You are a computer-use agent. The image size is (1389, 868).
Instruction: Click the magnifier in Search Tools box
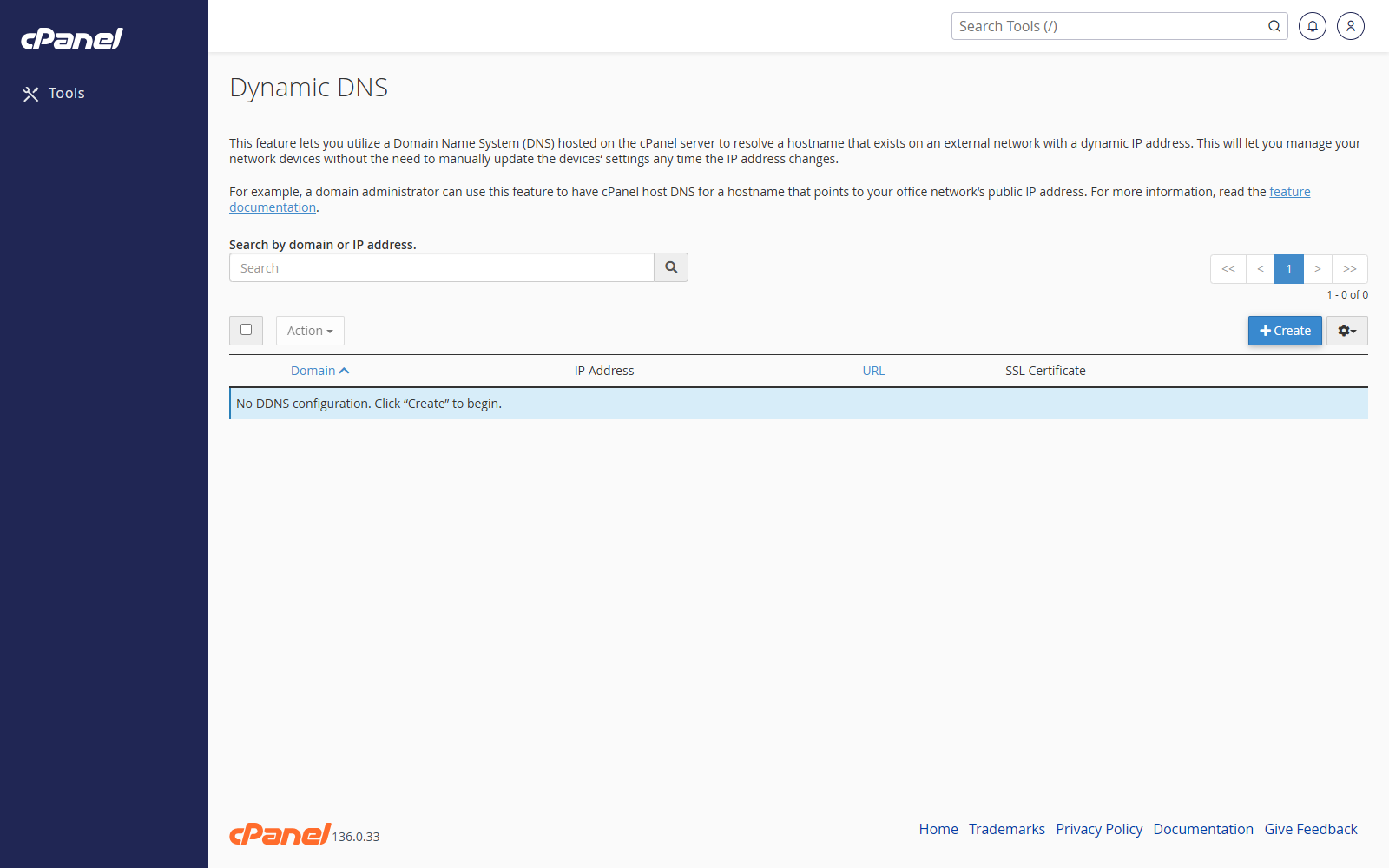click(1274, 26)
